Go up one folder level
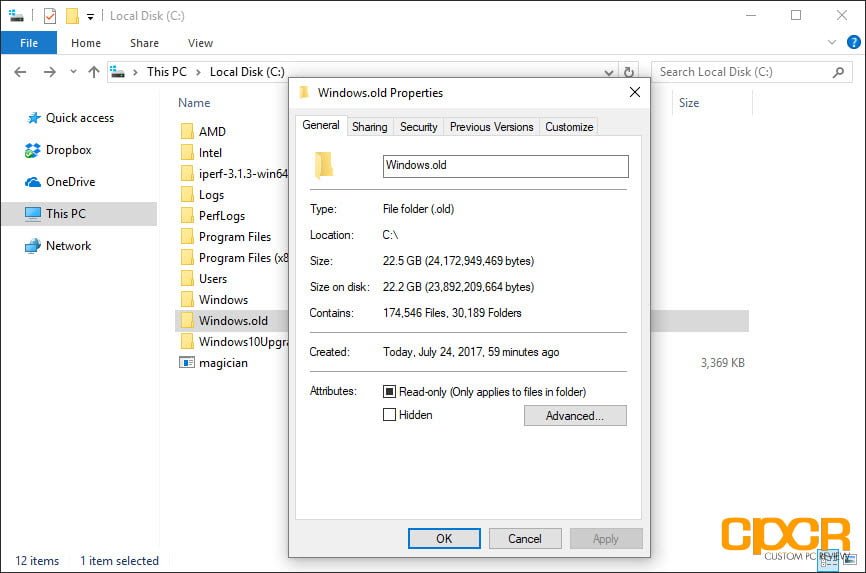Viewport: 866px width, 573px height. tap(94, 72)
